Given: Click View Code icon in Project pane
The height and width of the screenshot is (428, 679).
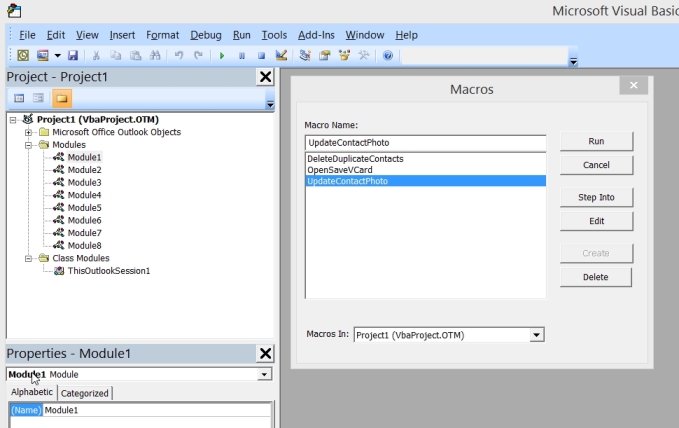Looking at the screenshot, I should [19, 98].
